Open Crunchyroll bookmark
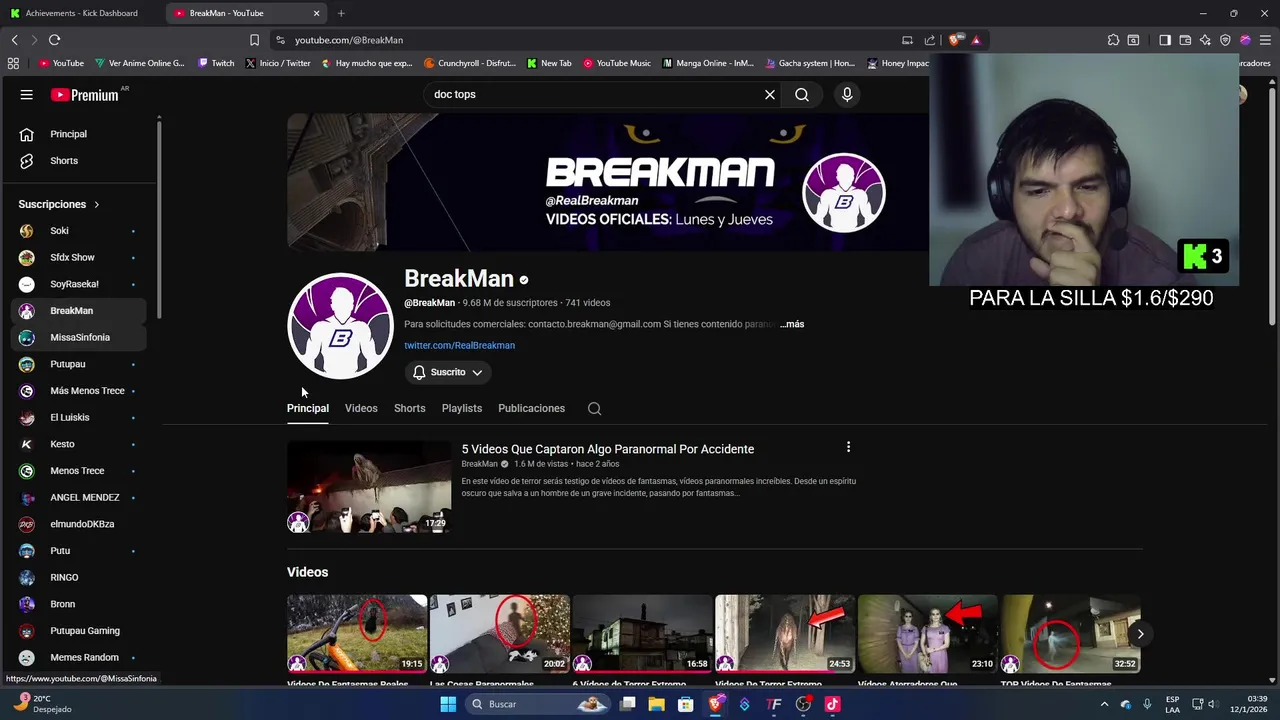1280x720 pixels. coord(470,63)
